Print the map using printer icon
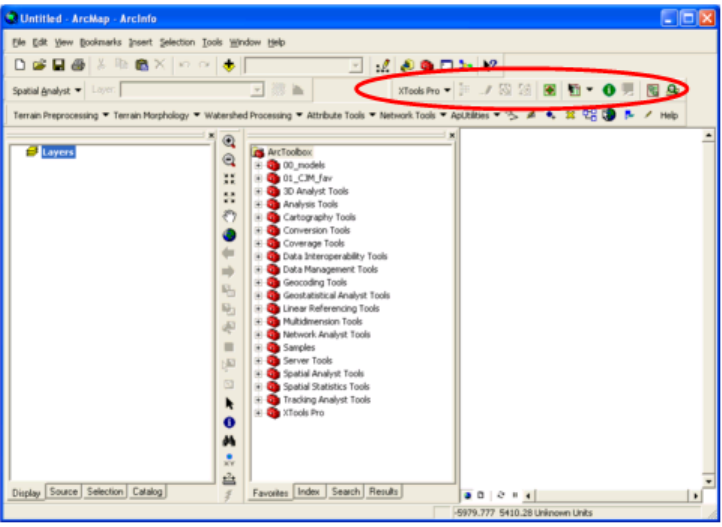This screenshot has width=722, height=527. (x=78, y=65)
